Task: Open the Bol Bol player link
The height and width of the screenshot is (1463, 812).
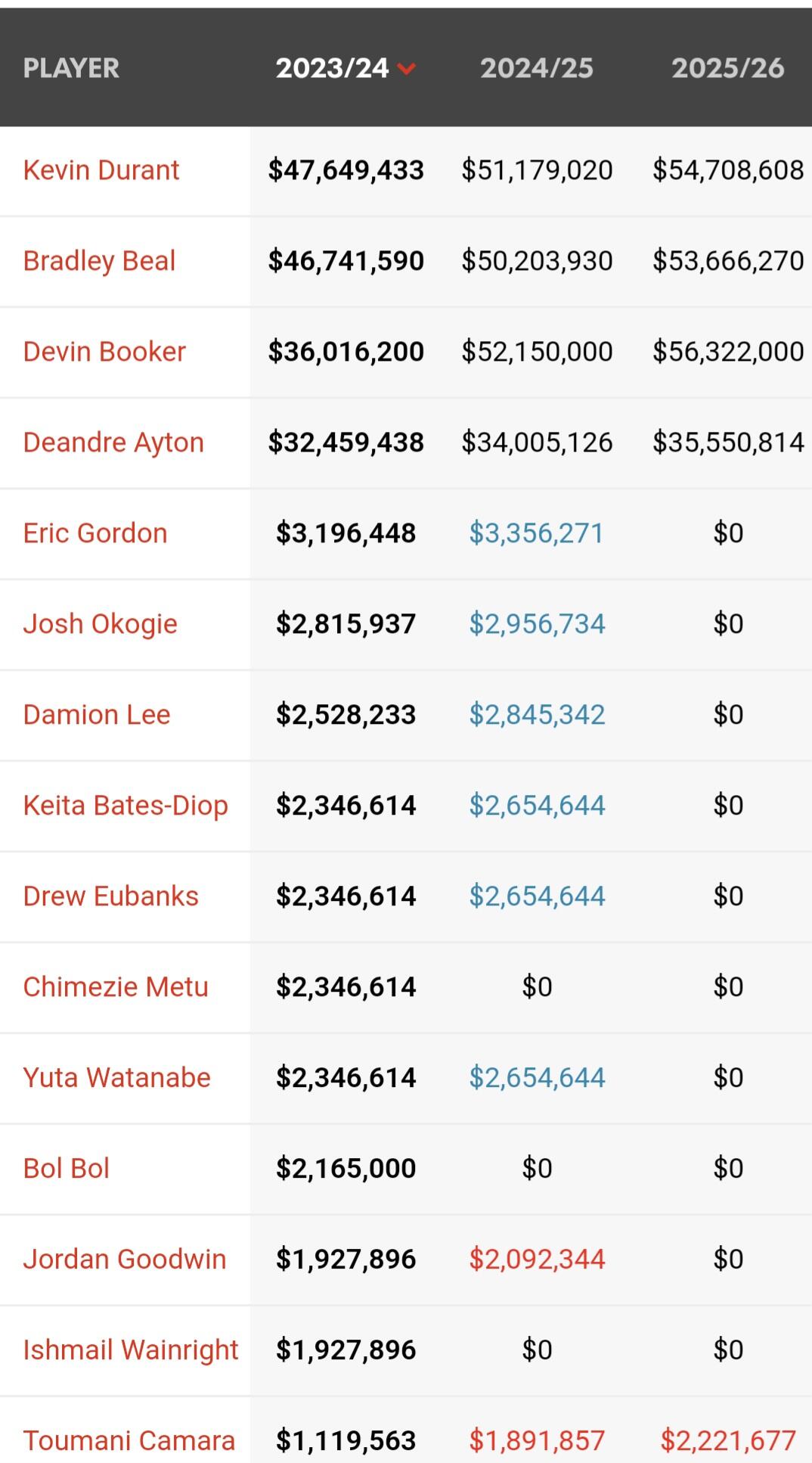Action: (67, 1169)
